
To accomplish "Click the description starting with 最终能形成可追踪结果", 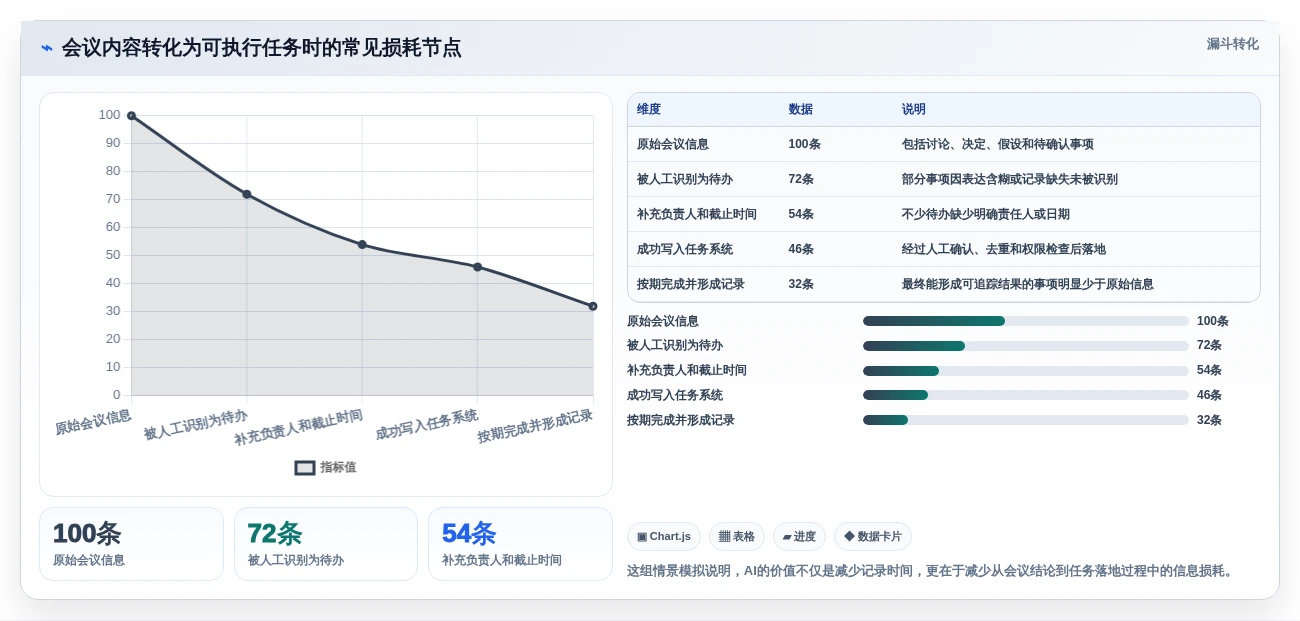I will click(1028, 284).
